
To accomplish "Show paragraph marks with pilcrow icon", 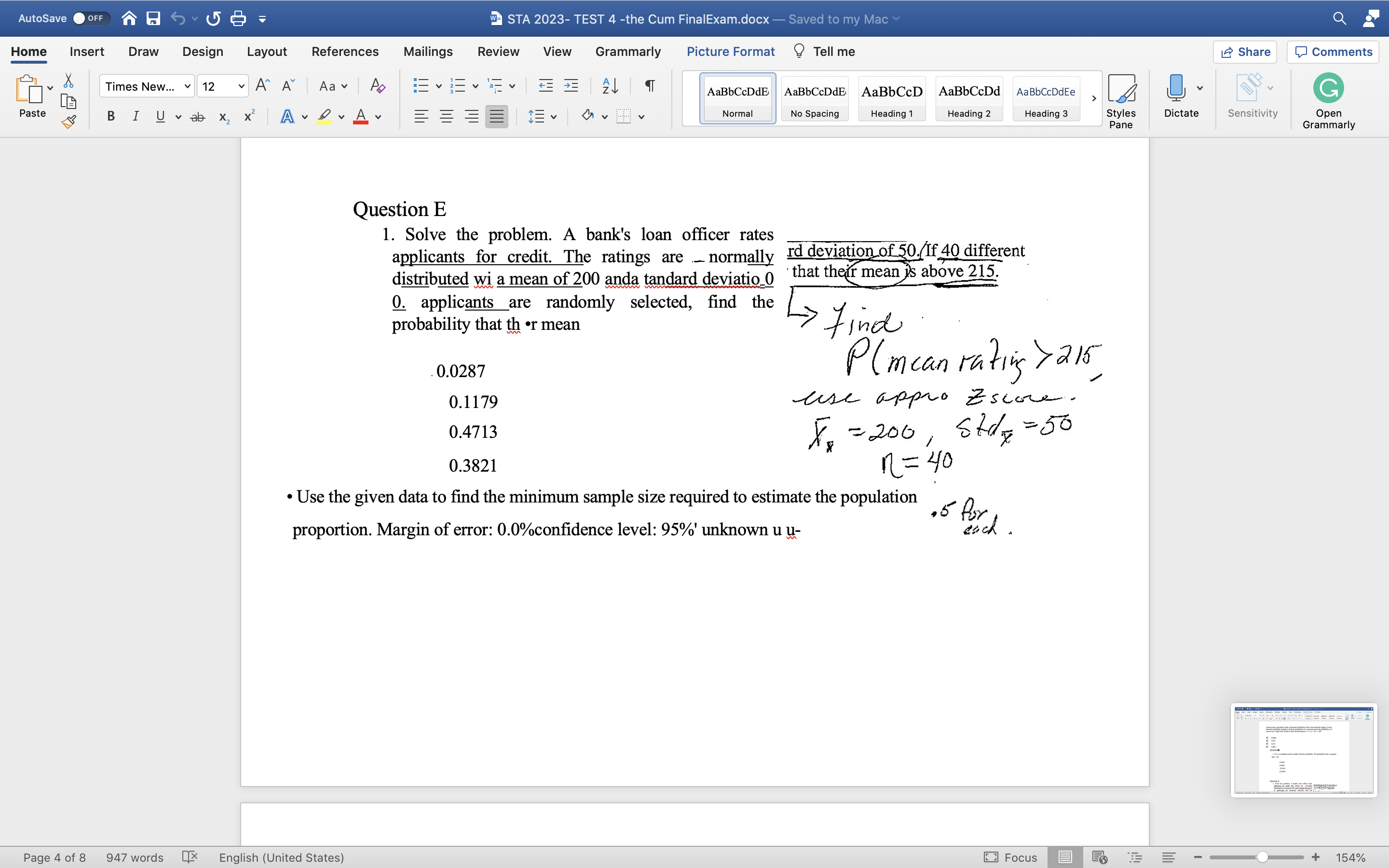I will click(650, 86).
